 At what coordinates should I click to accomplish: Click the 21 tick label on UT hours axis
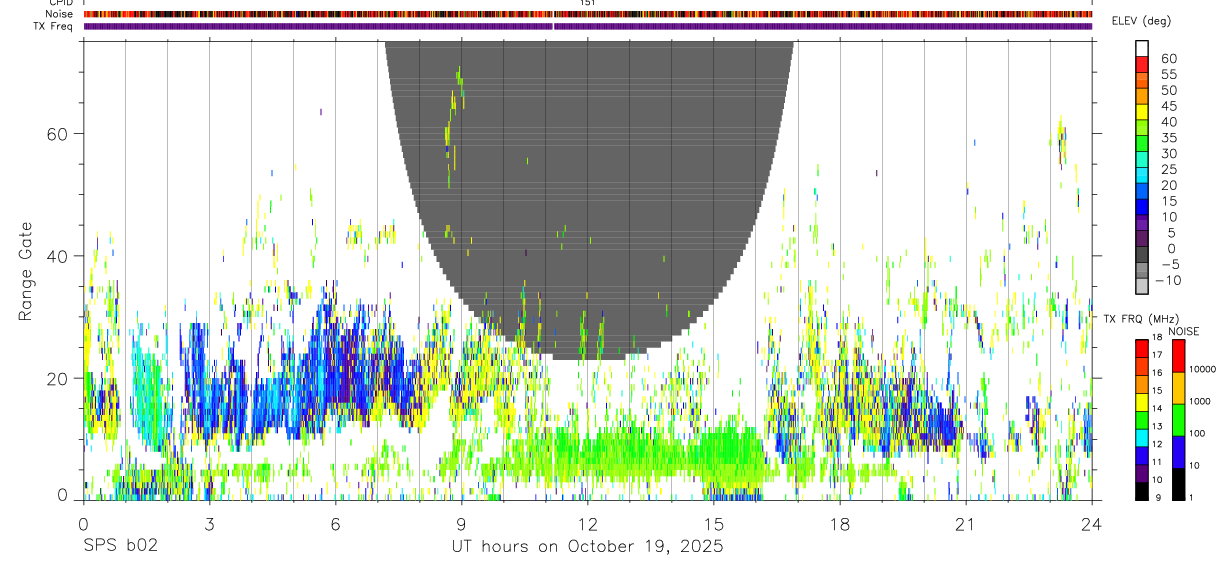point(965,524)
